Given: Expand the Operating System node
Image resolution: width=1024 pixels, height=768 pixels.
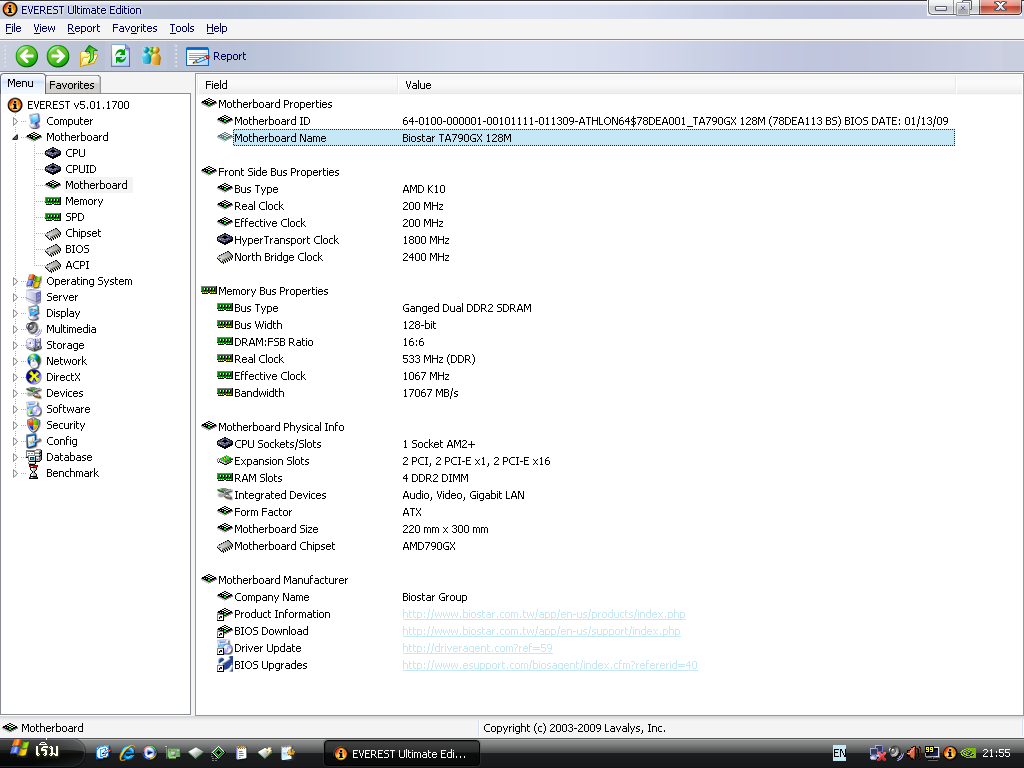Looking at the screenshot, I should (x=15, y=281).
